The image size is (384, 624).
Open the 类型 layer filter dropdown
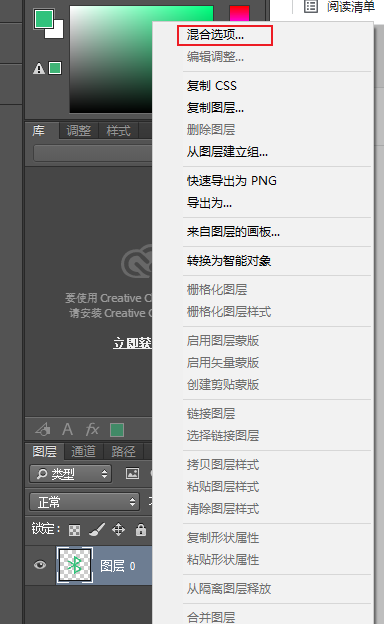click(x=70, y=474)
